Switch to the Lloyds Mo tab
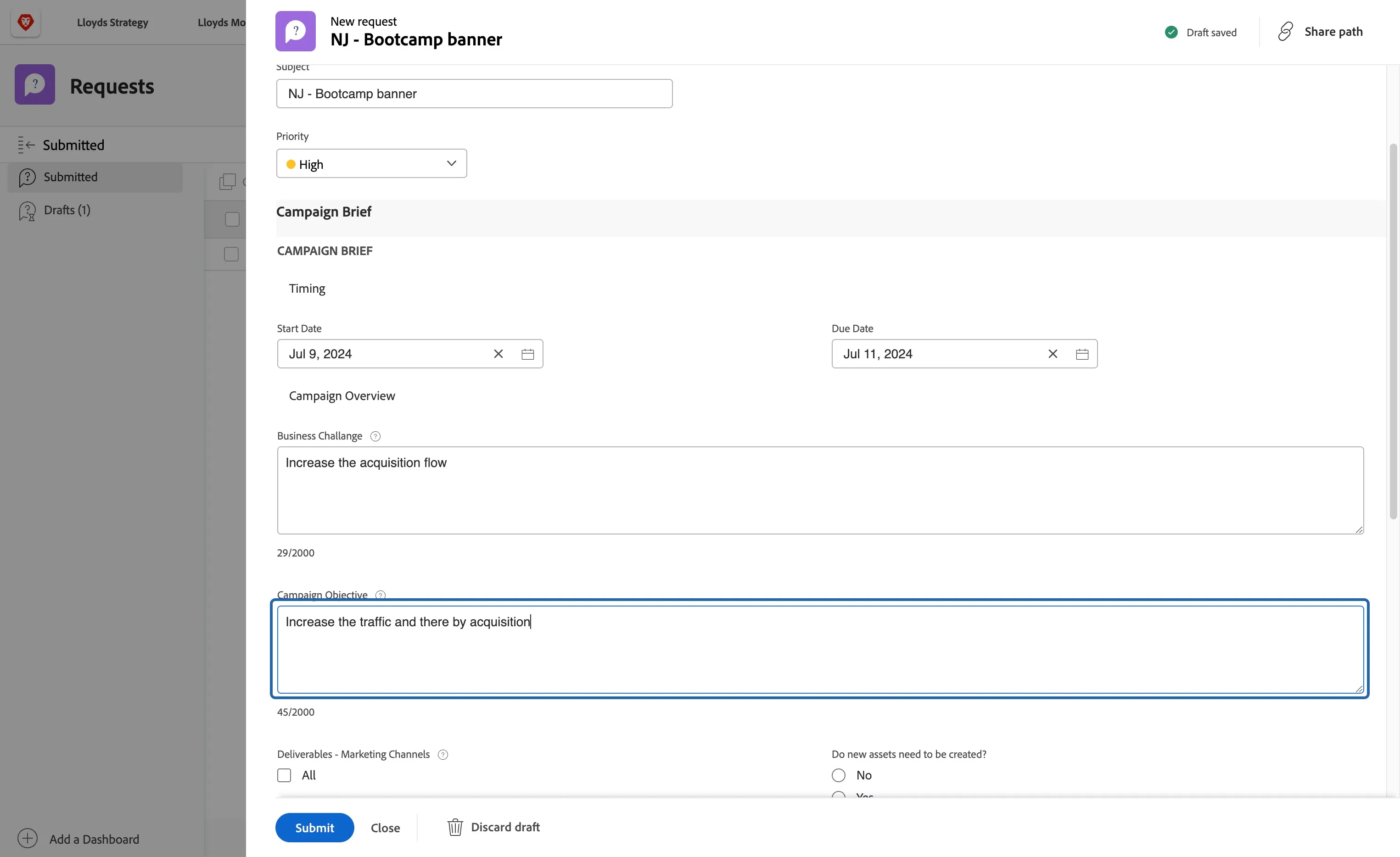 point(222,23)
